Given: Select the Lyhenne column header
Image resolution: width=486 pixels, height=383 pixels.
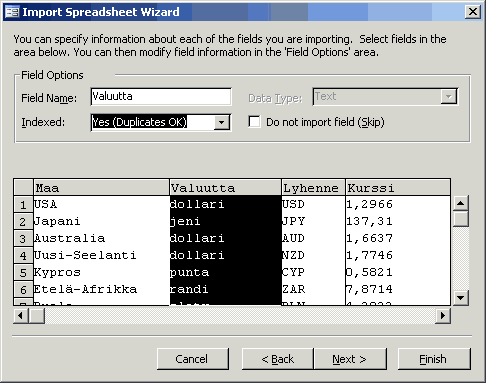Looking at the screenshot, I should coord(313,188).
